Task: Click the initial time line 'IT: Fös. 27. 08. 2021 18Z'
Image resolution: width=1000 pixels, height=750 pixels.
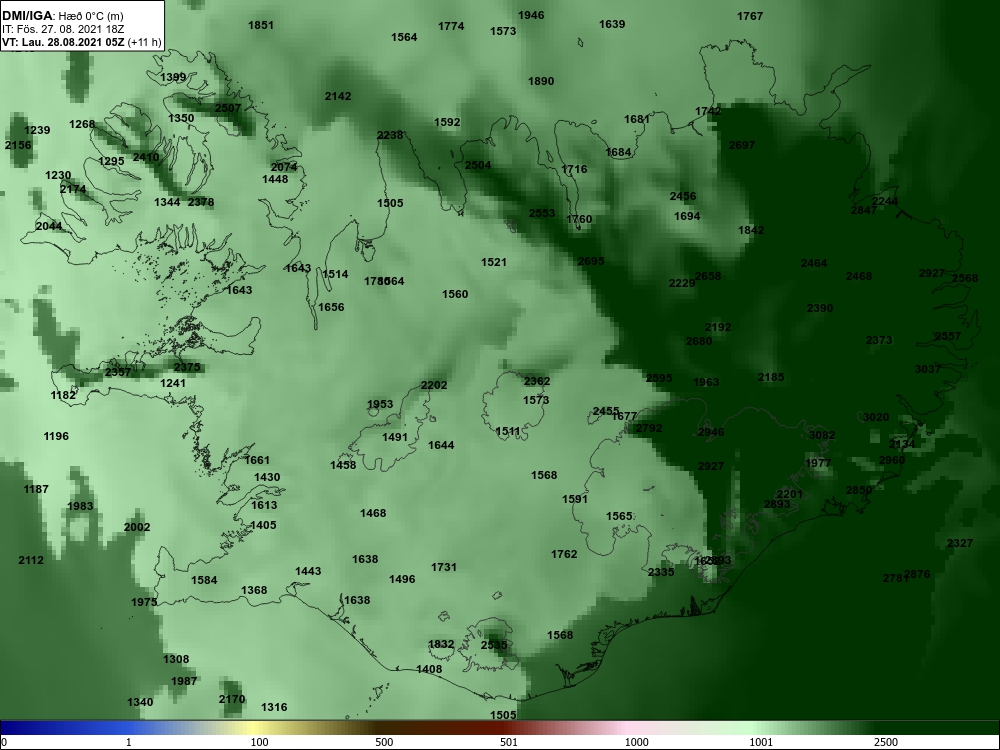Action: 62,29
